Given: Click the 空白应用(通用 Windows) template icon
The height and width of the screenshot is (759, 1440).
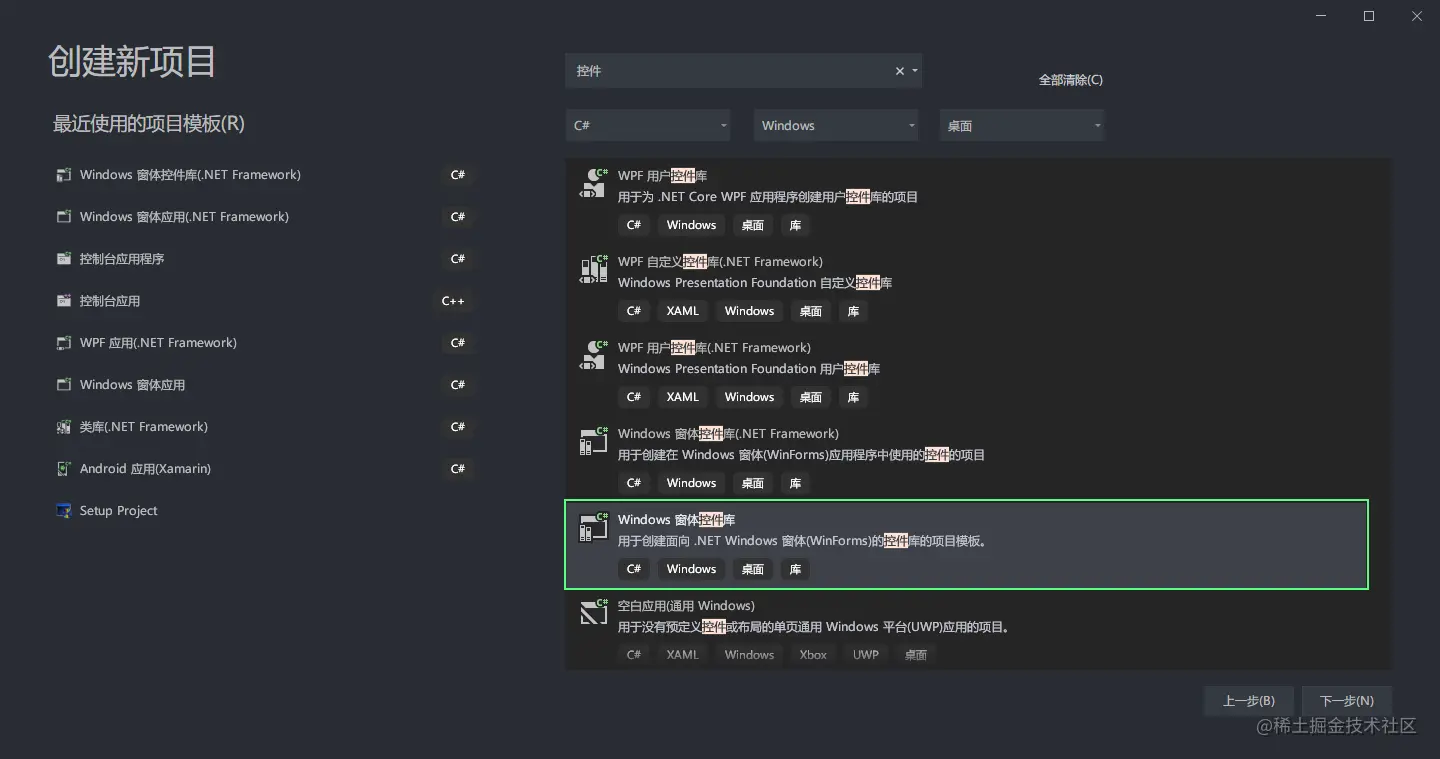Looking at the screenshot, I should [x=594, y=614].
